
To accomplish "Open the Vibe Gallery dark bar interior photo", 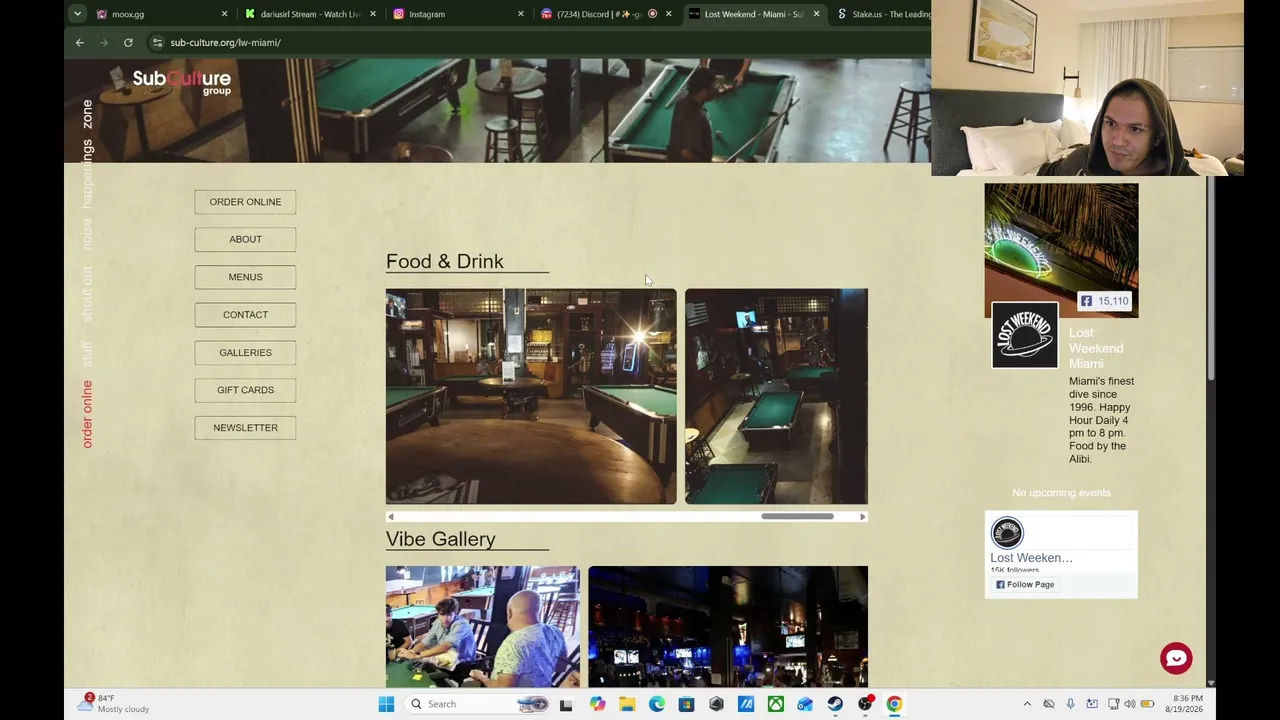I will tap(728, 627).
